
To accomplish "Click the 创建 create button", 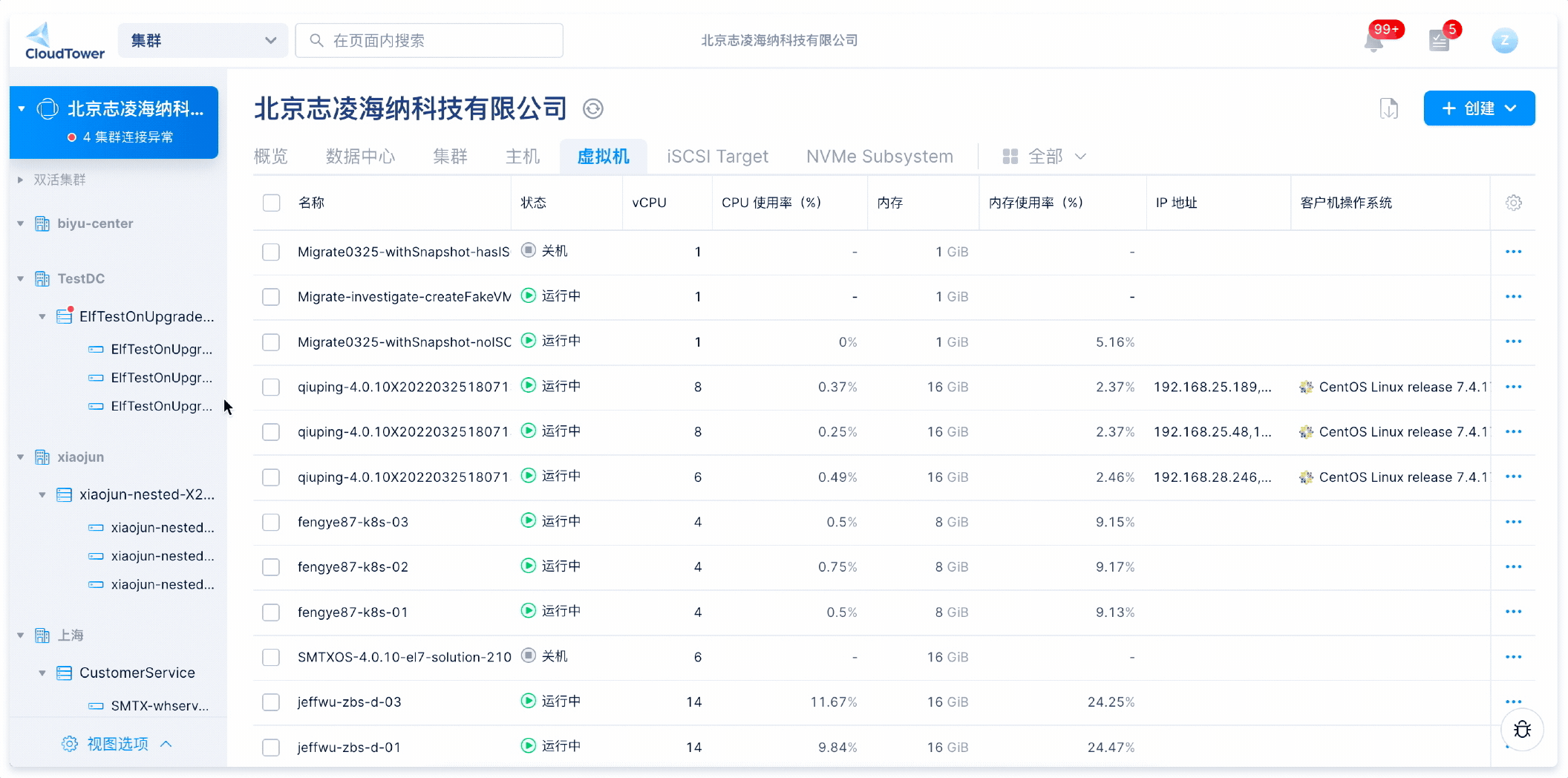I will (x=1479, y=108).
